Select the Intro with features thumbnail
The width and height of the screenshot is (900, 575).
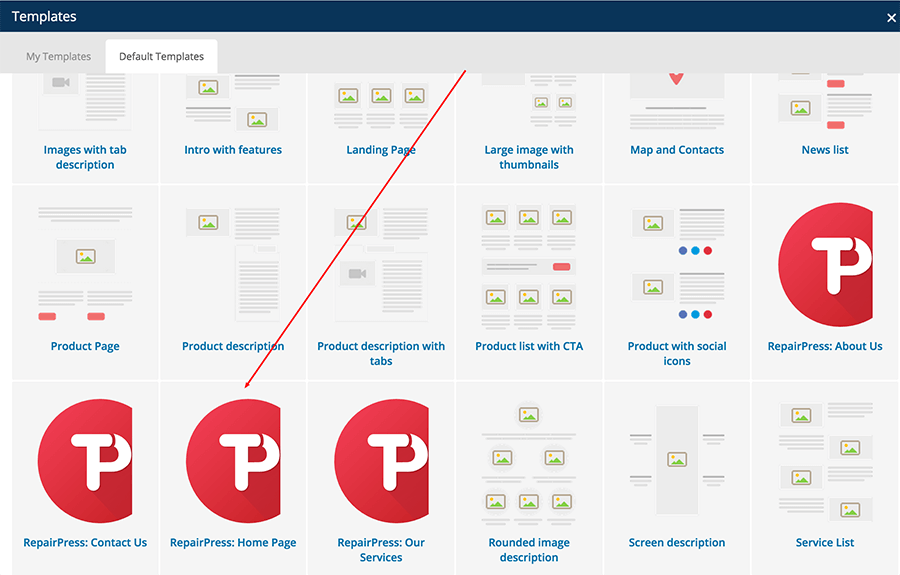(233, 102)
